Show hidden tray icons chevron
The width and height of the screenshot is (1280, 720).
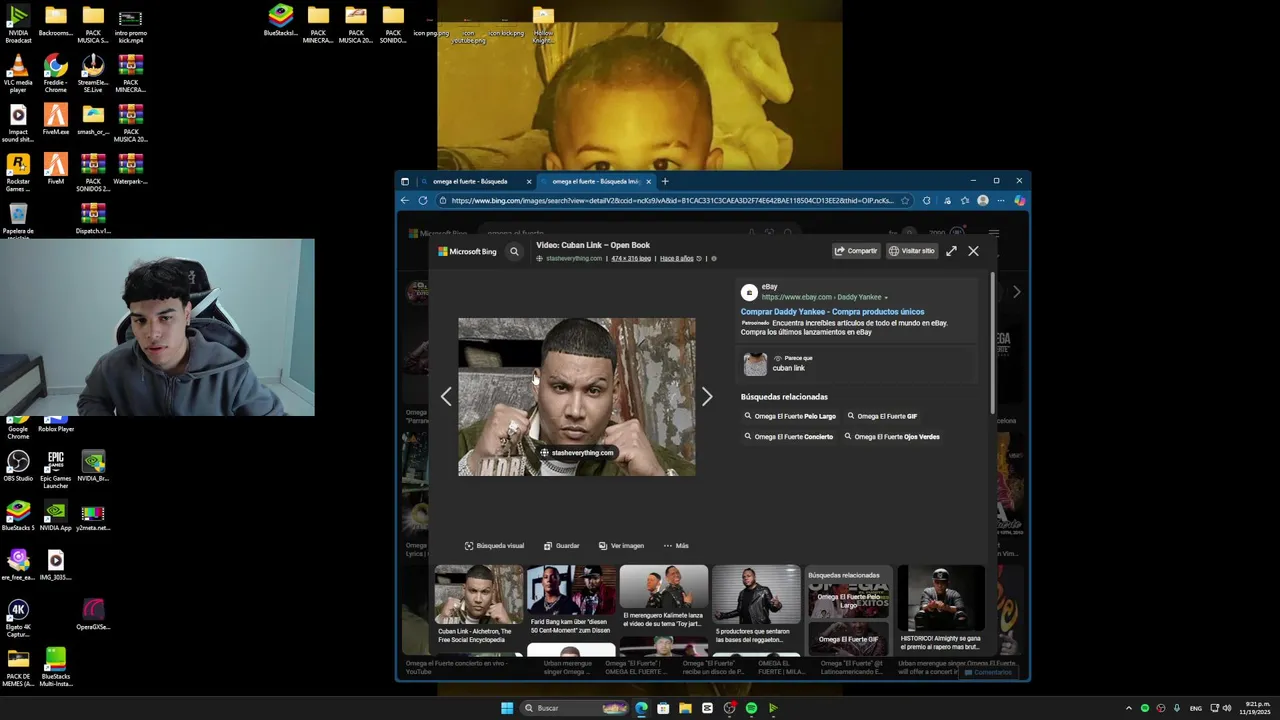click(x=1129, y=708)
